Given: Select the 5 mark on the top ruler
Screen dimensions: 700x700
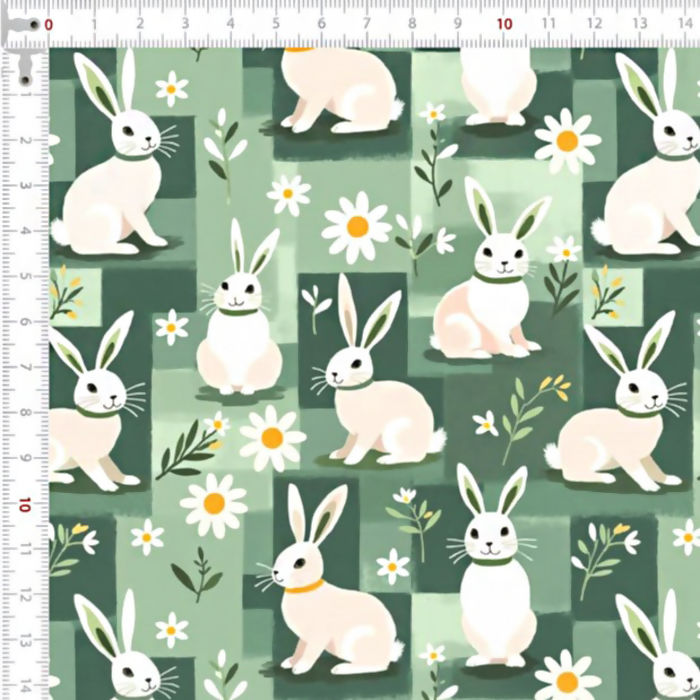Looking at the screenshot, I should point(276,24).
